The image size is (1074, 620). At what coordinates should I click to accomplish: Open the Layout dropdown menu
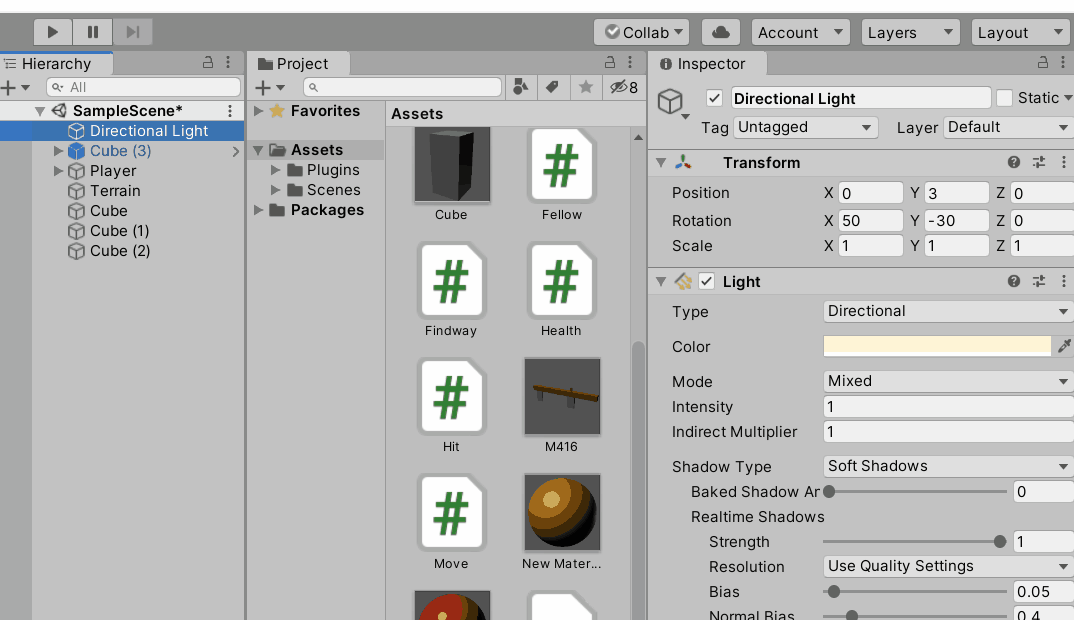coord(1019,32)
